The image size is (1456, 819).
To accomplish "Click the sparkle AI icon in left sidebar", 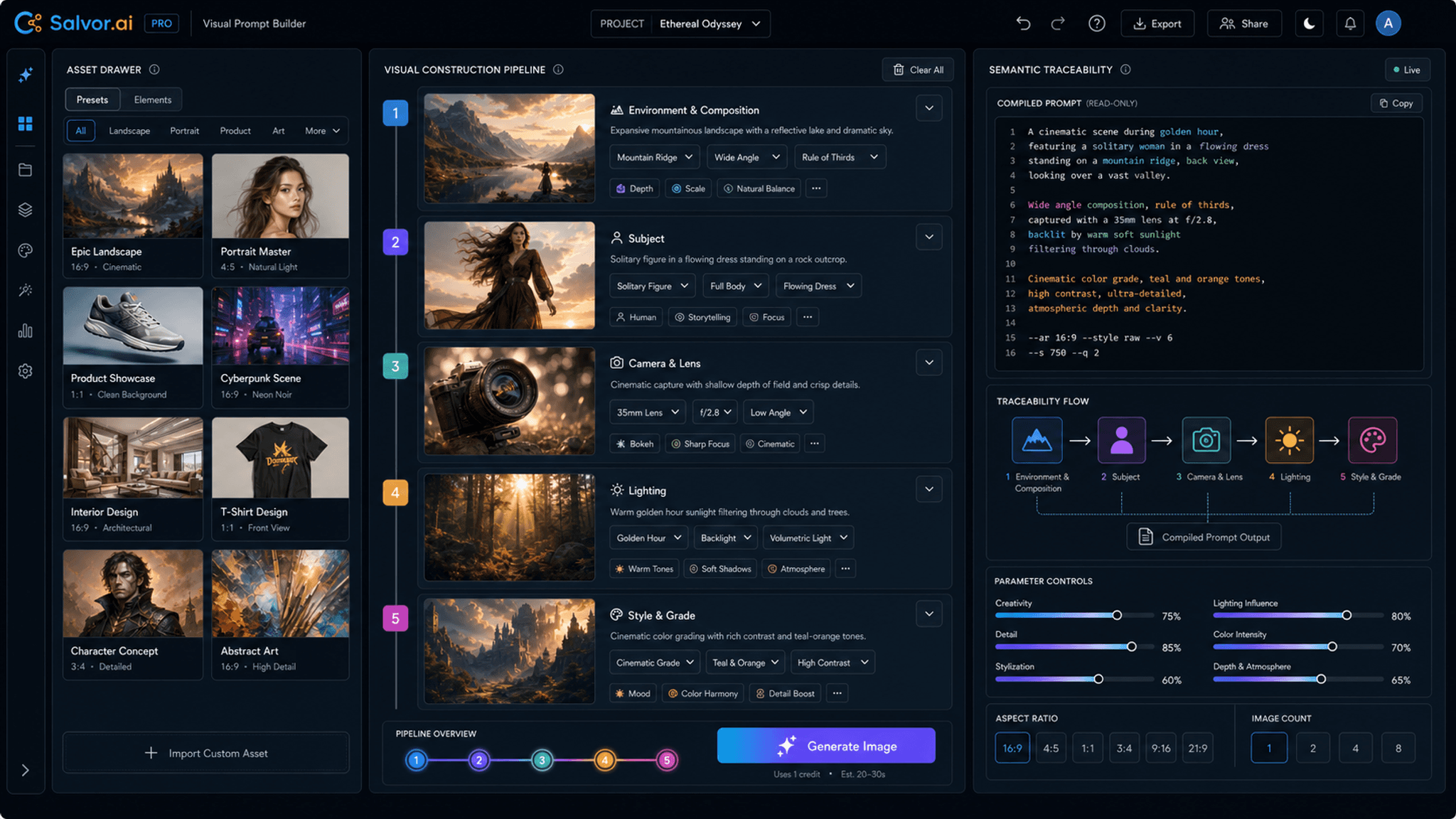I will 26,75.
